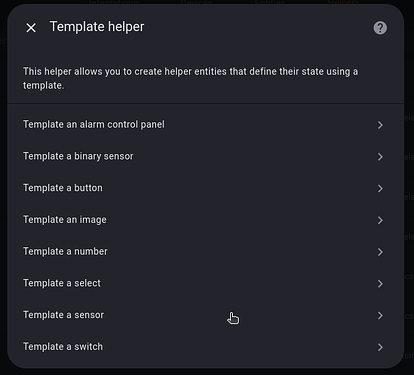Choose Template a binary sensor option

205,156
